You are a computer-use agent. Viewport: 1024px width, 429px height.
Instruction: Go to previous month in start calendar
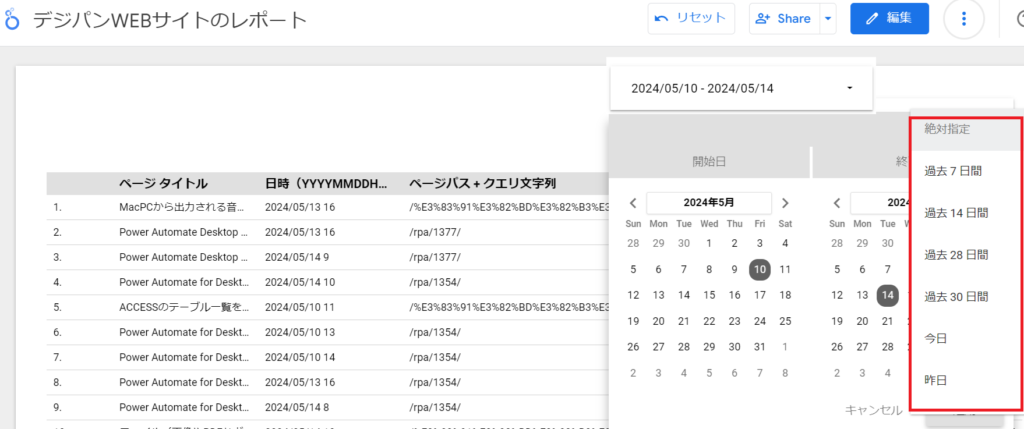[x=632, y=202]
